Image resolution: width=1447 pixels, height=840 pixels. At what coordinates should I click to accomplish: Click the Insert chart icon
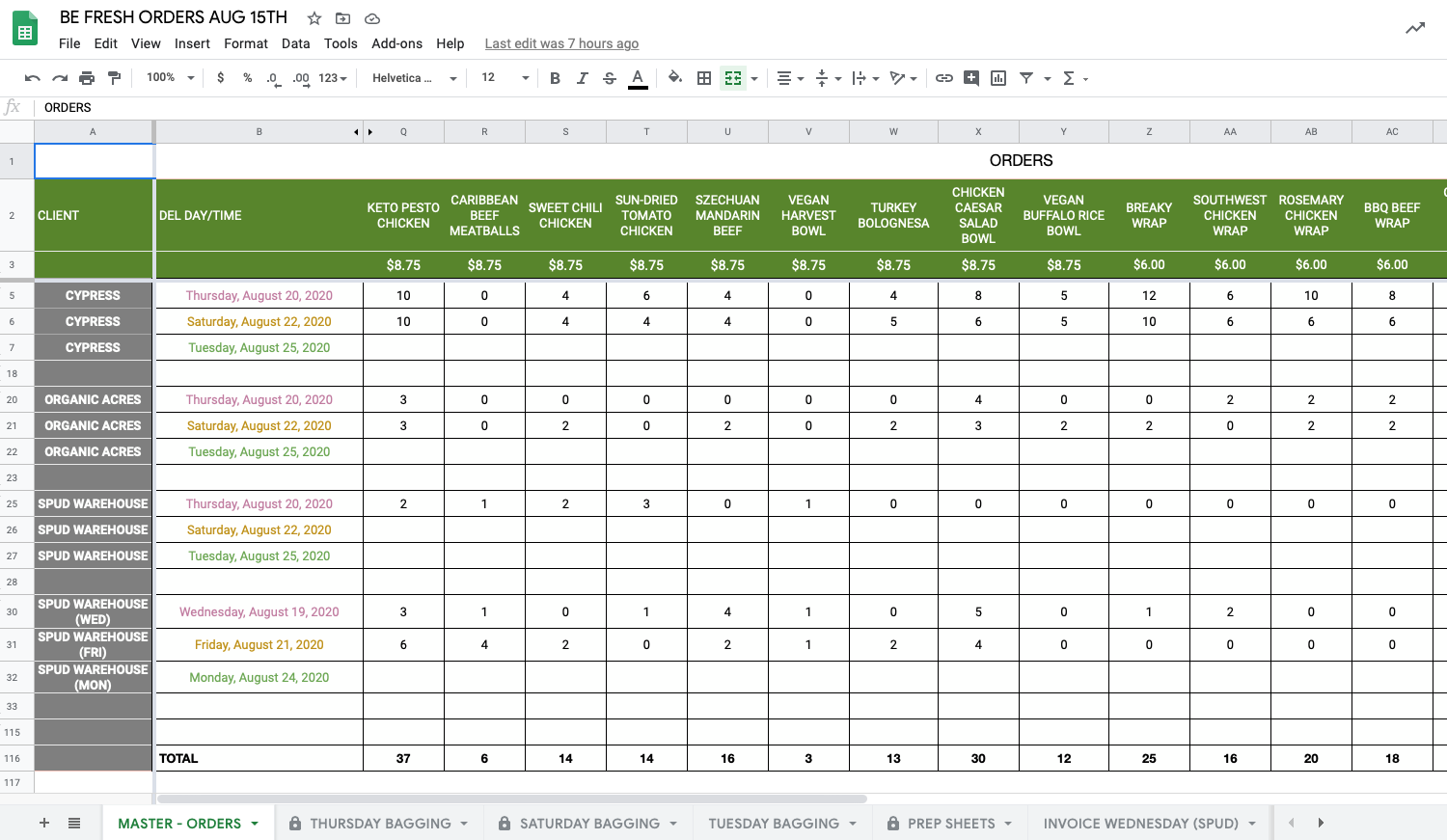(998, 78)
